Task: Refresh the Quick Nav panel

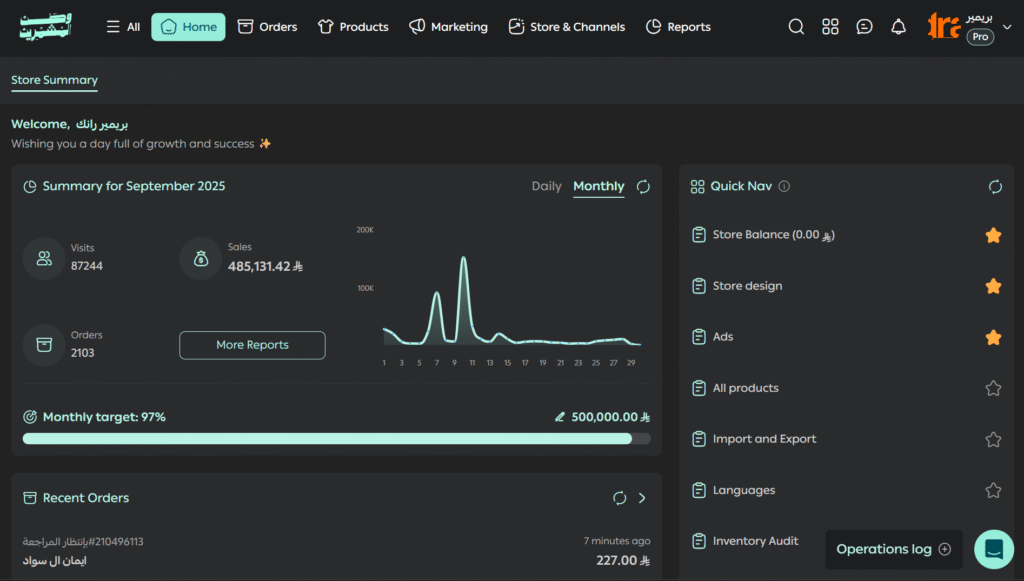Action: pos(995,187)
